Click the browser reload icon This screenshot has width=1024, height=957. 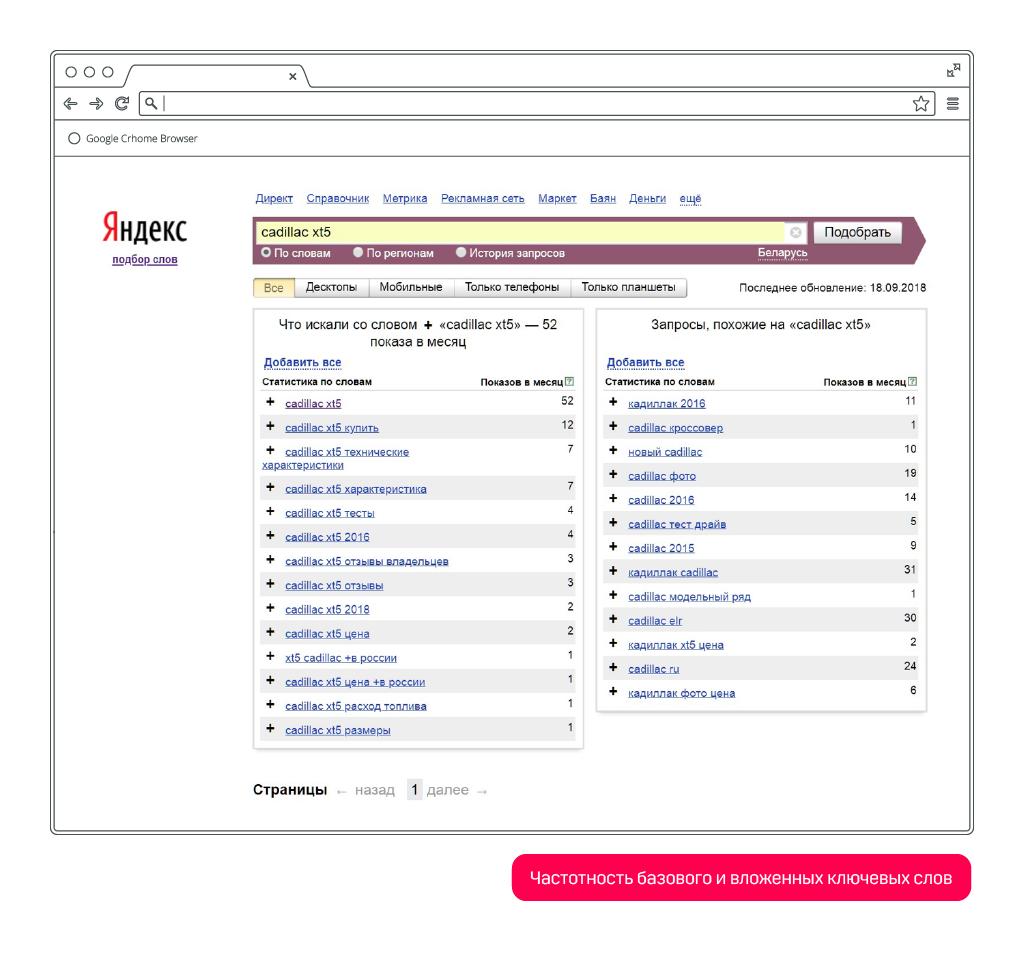[122, 103]
